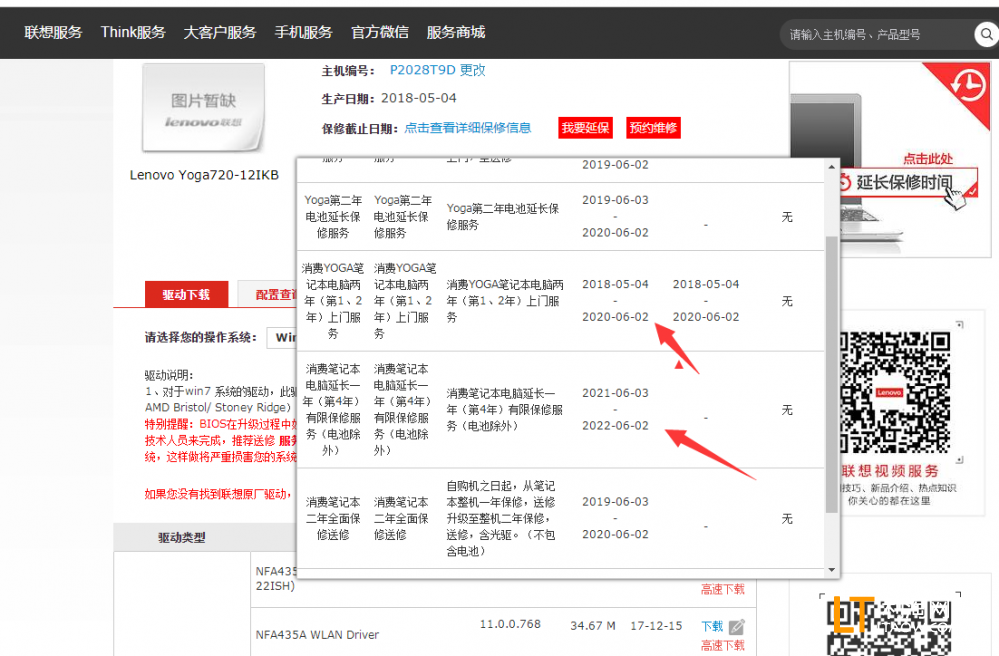
Task: Go to 大客户服务 in the top navigation
Action: click(x=220, y=32)
